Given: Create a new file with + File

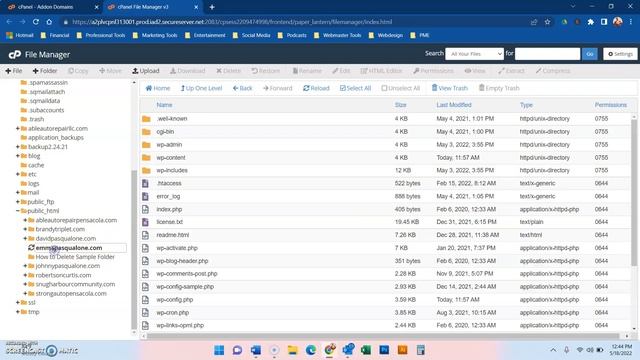Looking at the screenshot, I should pyautogui.click(x=14, y=71).
